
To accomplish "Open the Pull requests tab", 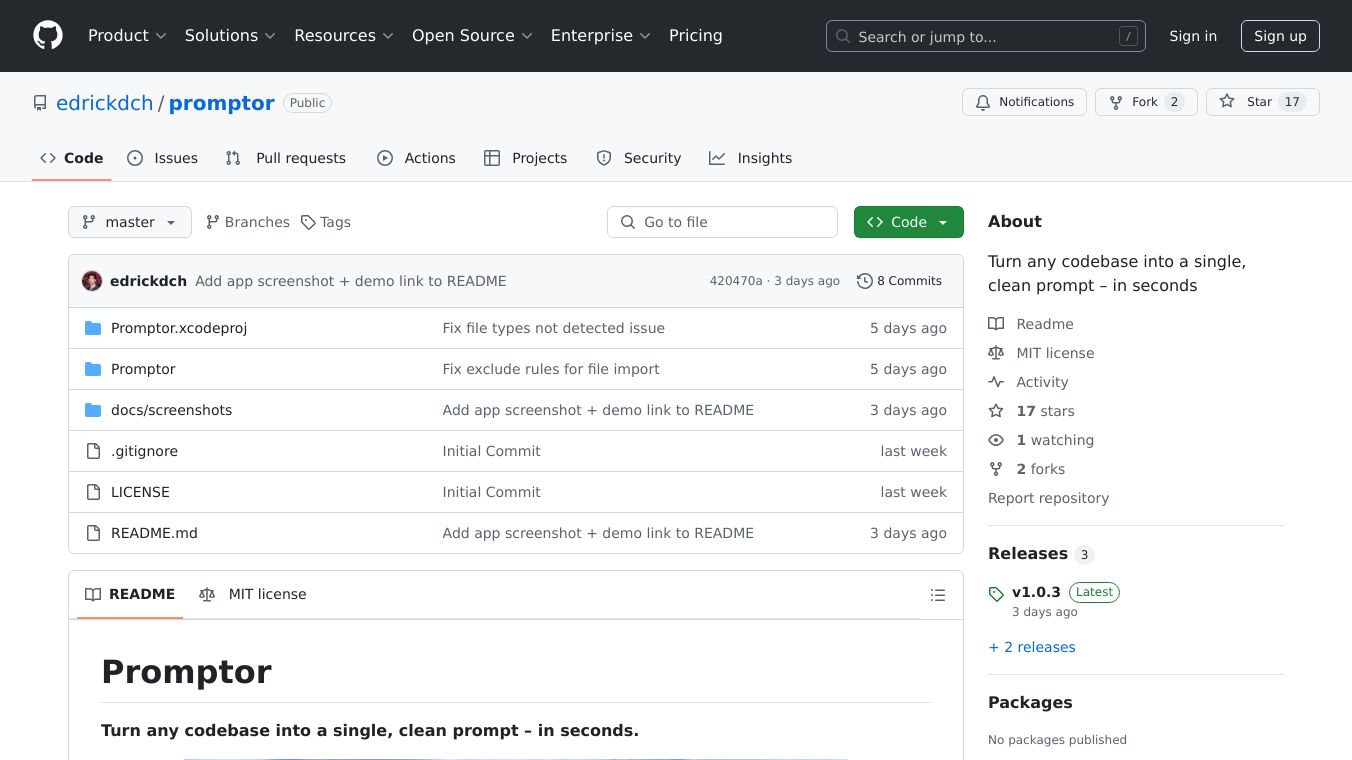I will [286, 158].
